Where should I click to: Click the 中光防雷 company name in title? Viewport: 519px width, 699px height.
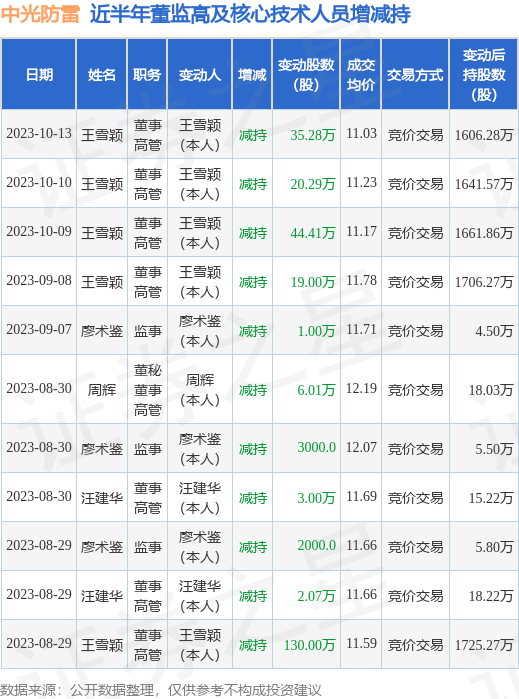tap(40, 14)
